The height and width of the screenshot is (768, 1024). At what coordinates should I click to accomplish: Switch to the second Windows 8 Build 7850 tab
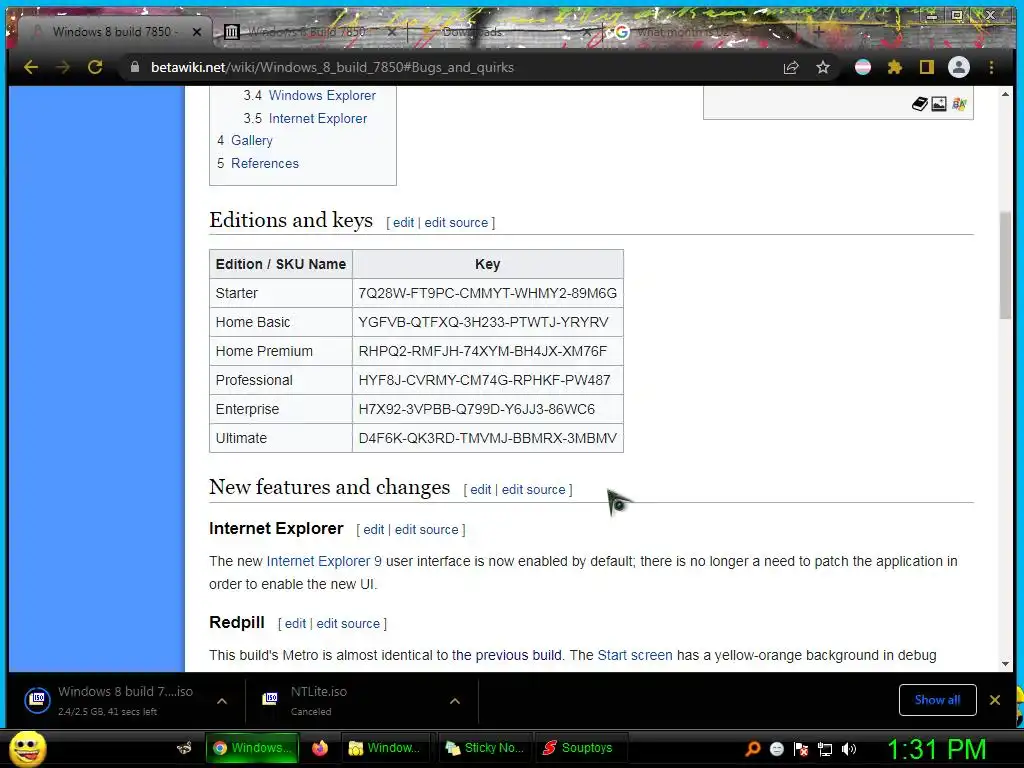307,31
